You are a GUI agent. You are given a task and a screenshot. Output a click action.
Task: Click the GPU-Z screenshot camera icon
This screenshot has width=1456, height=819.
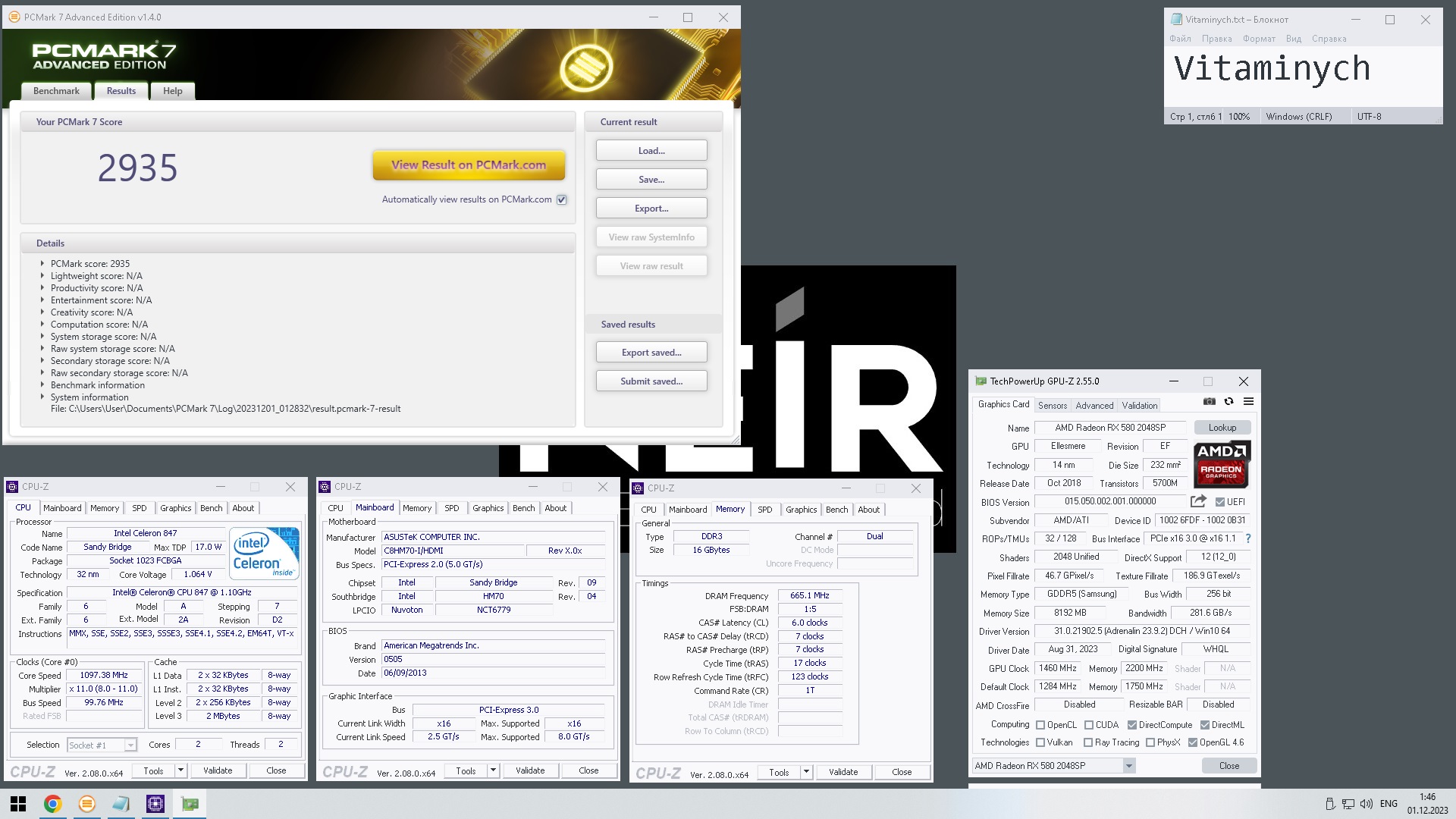click(x=1210, y=401)
